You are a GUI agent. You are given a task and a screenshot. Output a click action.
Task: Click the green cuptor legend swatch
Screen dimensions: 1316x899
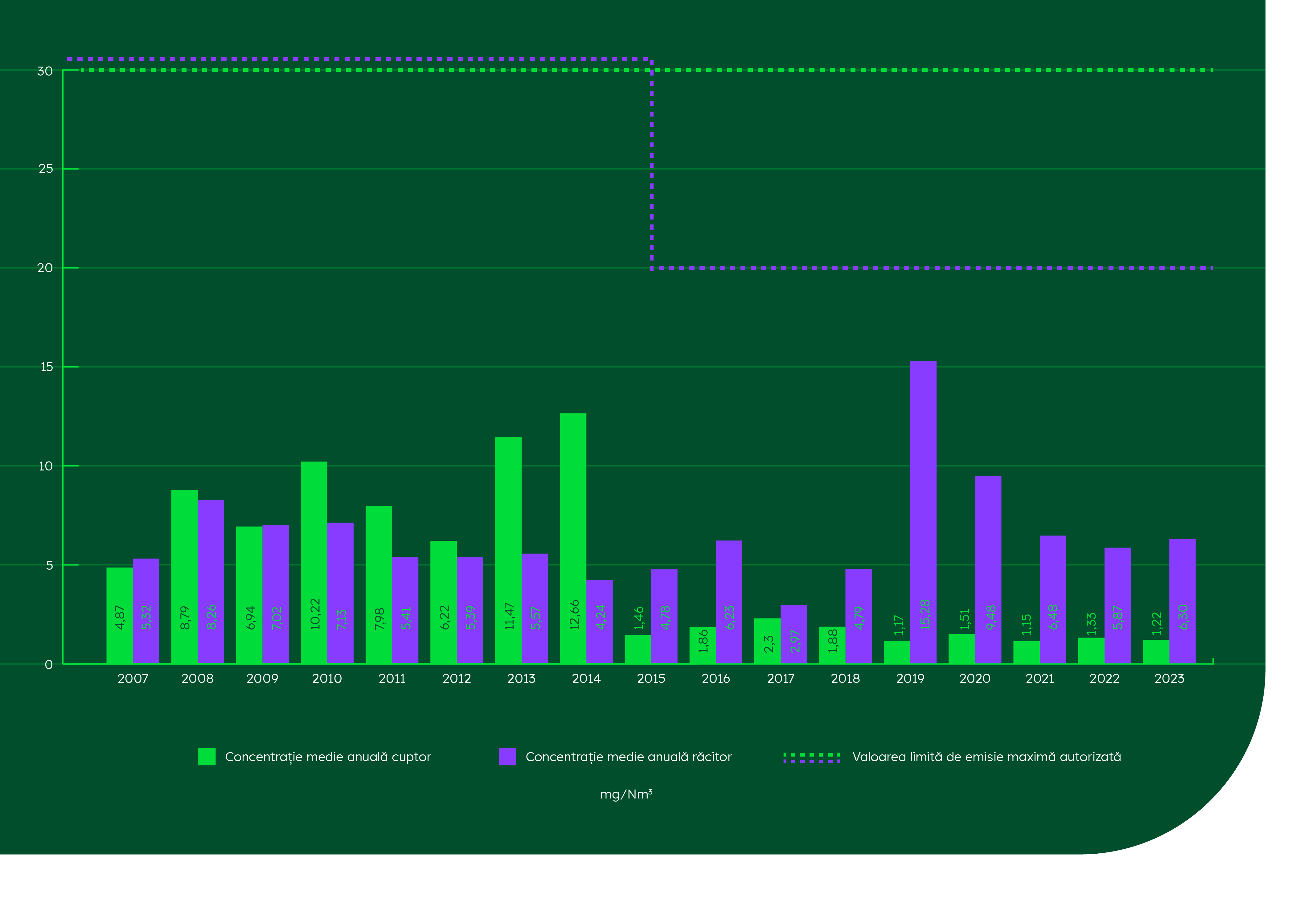coord(207,757)
